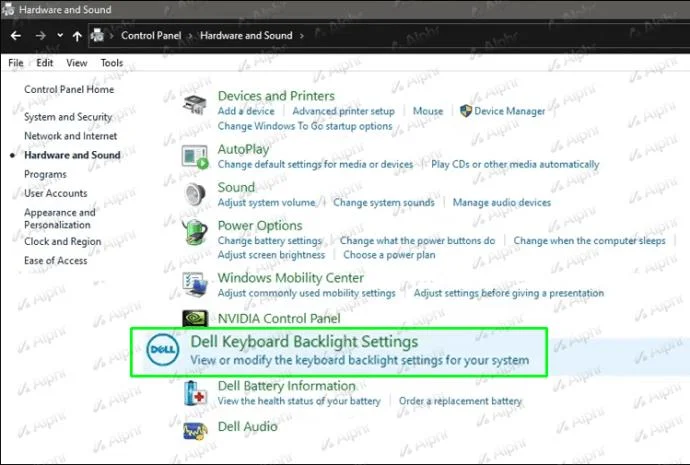Open Clock and Region category
Image resolution: width=690 pixels, height=465 pixels.
click(x=62, y=242)
